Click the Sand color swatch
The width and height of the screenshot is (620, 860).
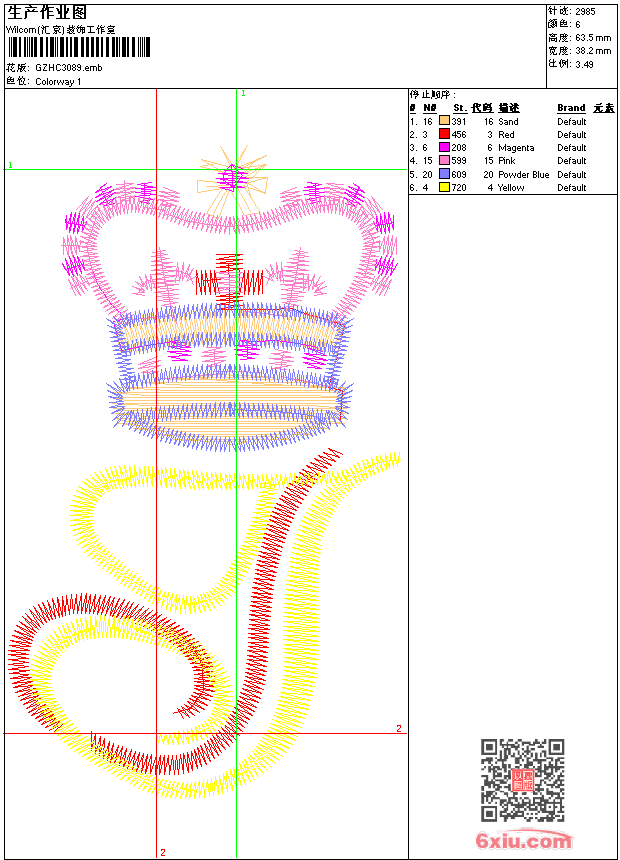(444, 121)
